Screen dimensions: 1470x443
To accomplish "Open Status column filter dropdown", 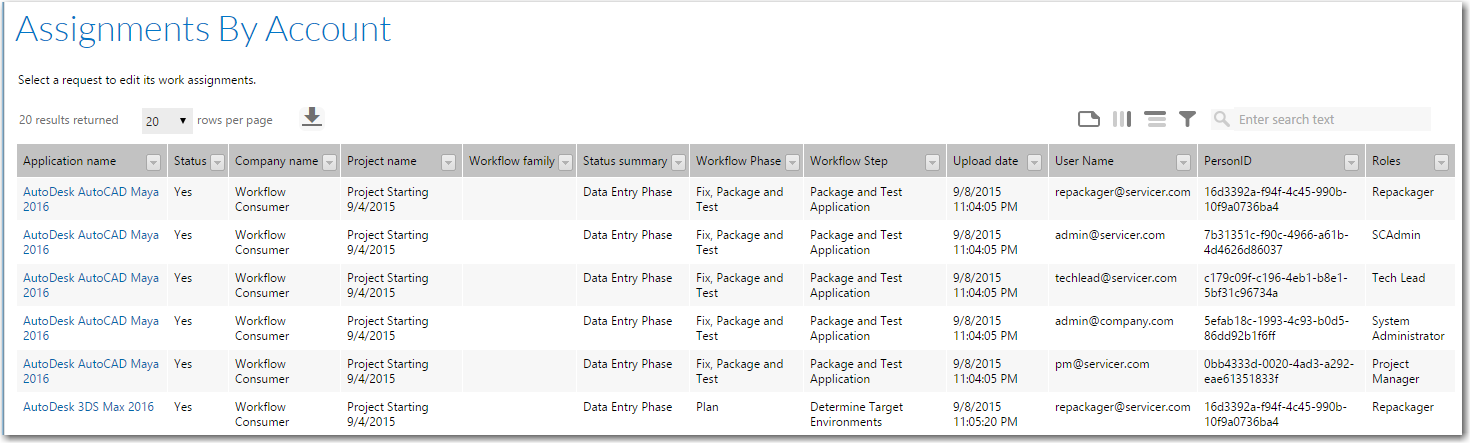I will point(217,162).
